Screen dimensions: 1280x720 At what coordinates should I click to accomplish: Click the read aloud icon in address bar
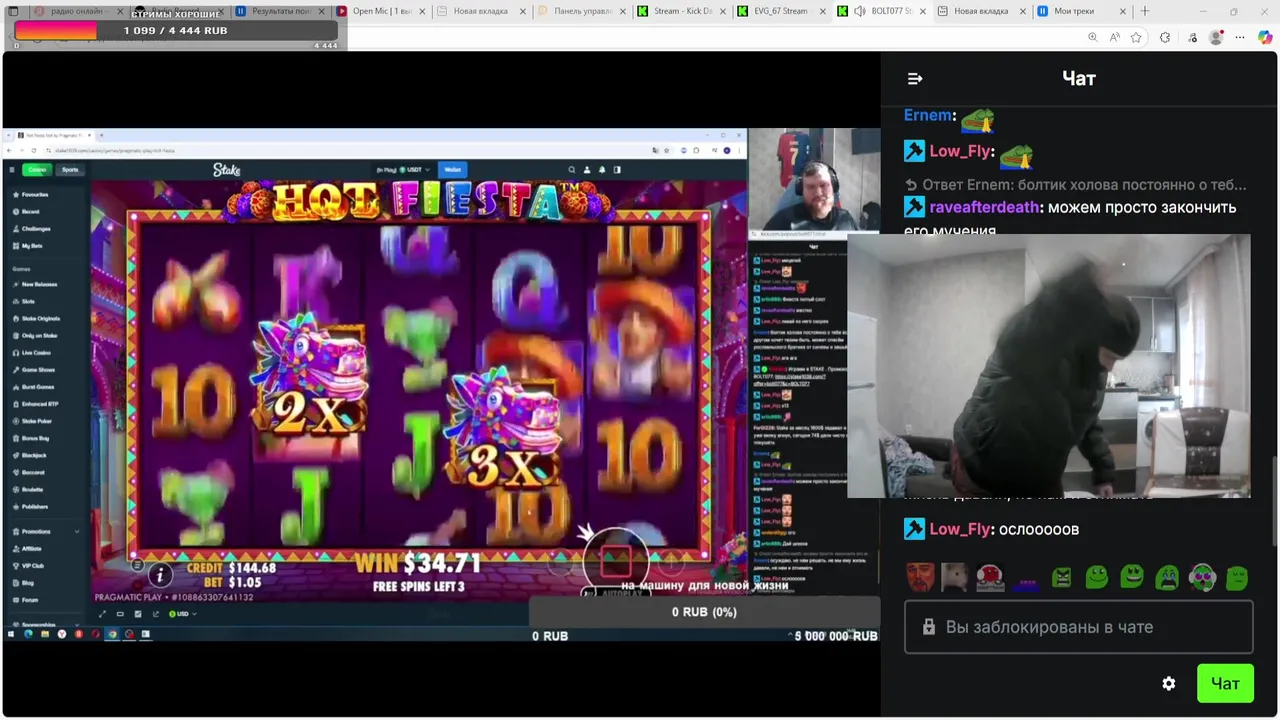pos(1114,37)
